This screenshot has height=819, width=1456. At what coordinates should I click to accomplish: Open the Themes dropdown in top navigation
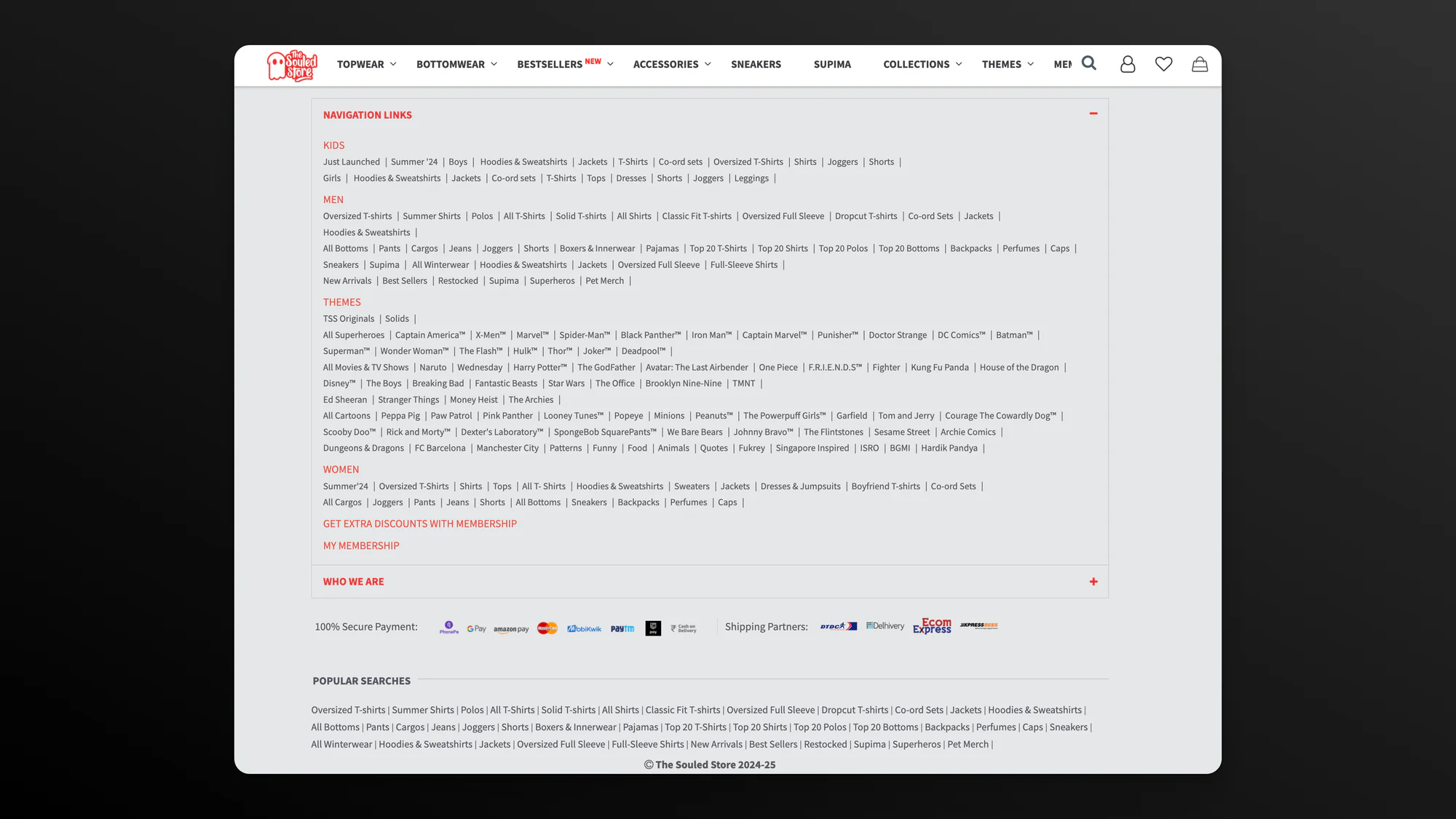tap(1008, 64)
